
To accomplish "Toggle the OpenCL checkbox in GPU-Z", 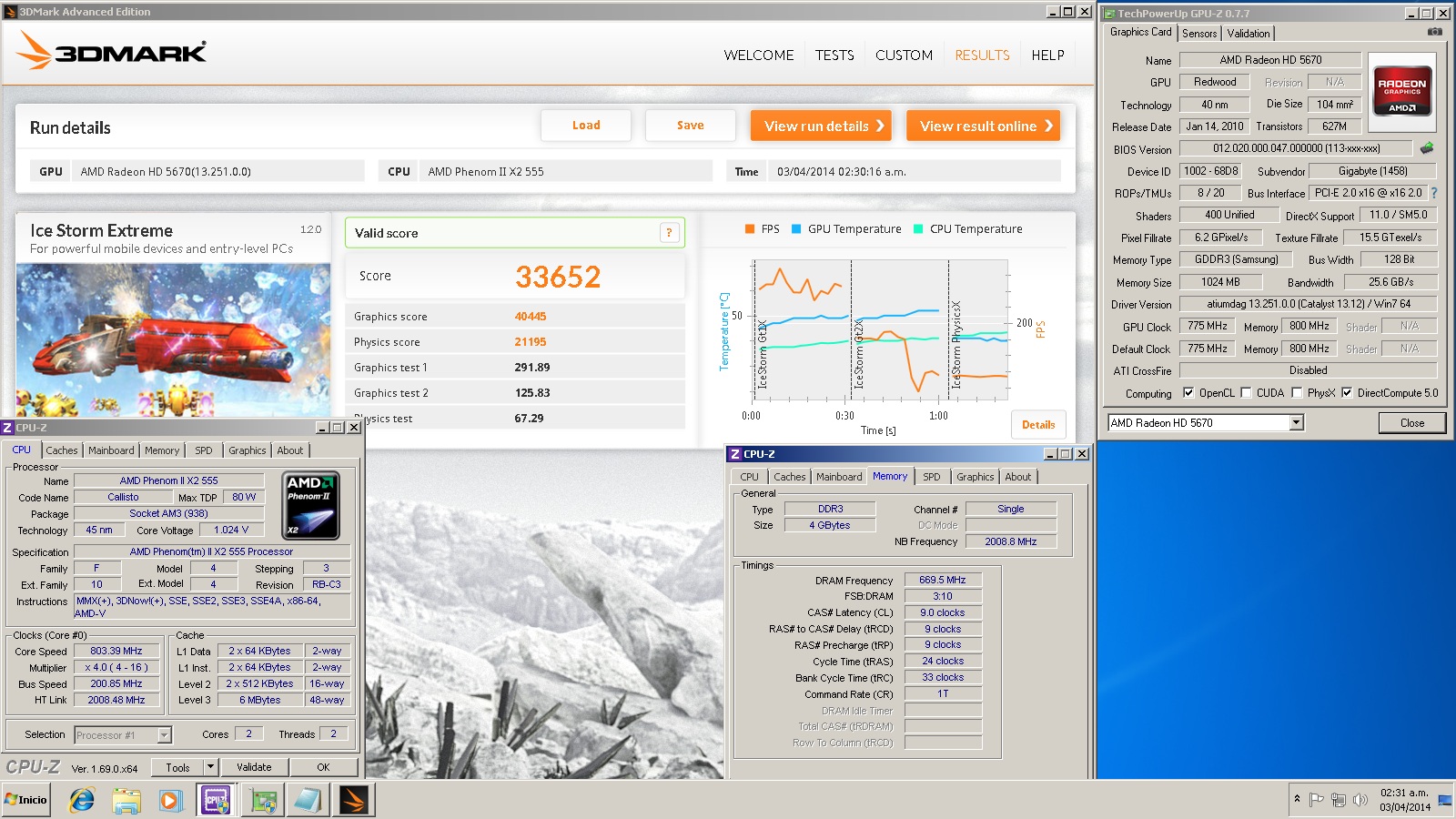I will tap(1188, 393).
